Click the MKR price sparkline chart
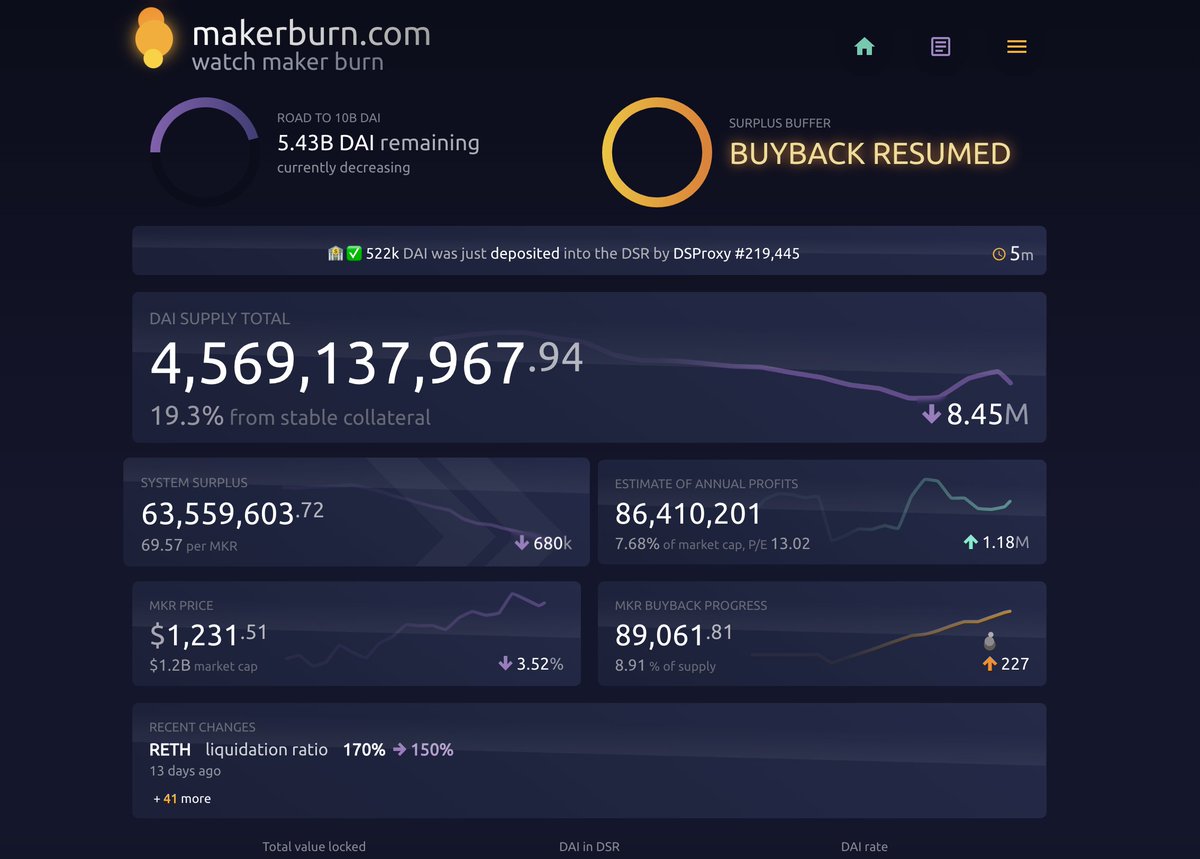 coord(415,629)
